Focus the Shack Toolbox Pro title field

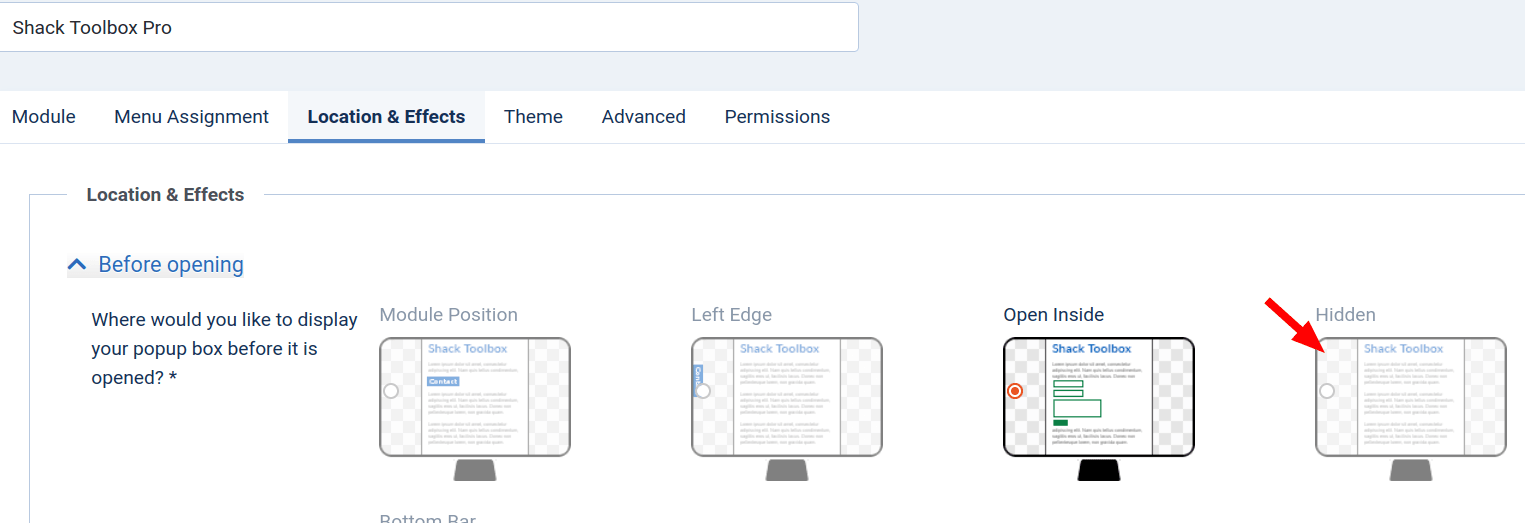[429, 28]
